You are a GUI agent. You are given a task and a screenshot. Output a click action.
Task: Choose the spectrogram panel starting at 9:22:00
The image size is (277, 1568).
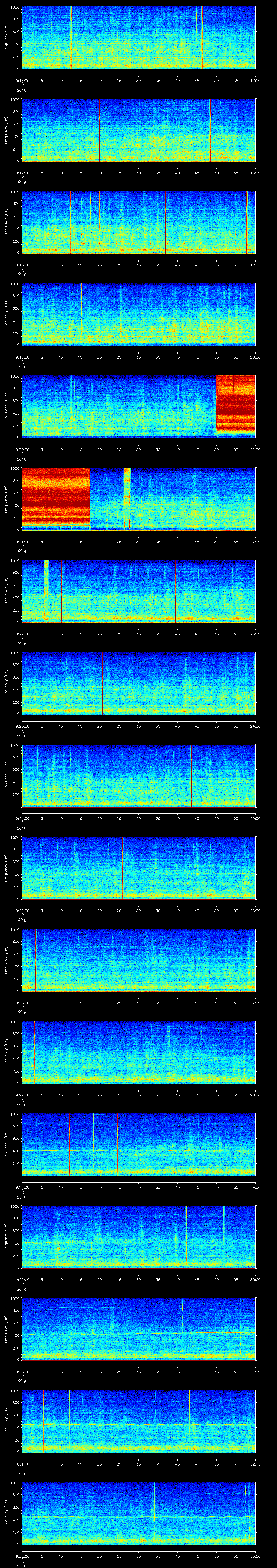coord(139,591)
